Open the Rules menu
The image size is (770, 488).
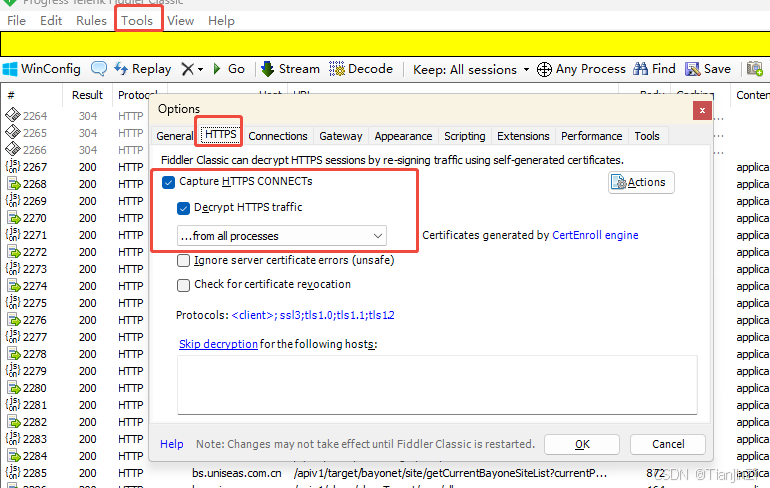[x=91, y=21]
